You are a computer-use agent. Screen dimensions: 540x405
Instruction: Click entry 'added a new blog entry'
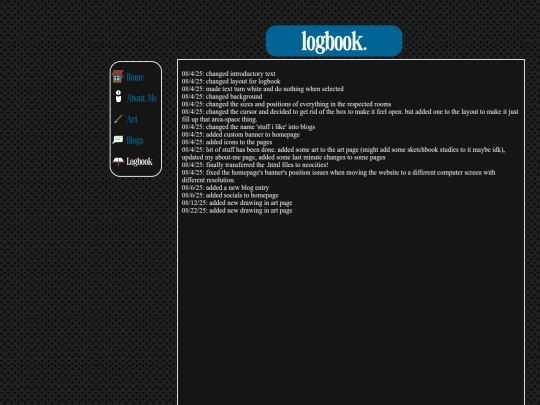pos(225,187)
